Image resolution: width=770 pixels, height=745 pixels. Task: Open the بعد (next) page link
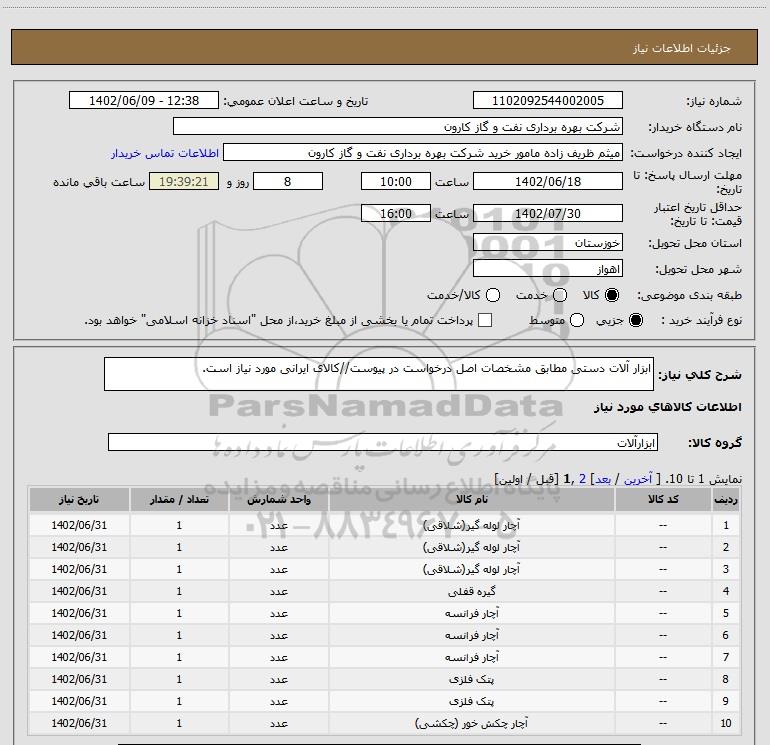pos(603,479)
